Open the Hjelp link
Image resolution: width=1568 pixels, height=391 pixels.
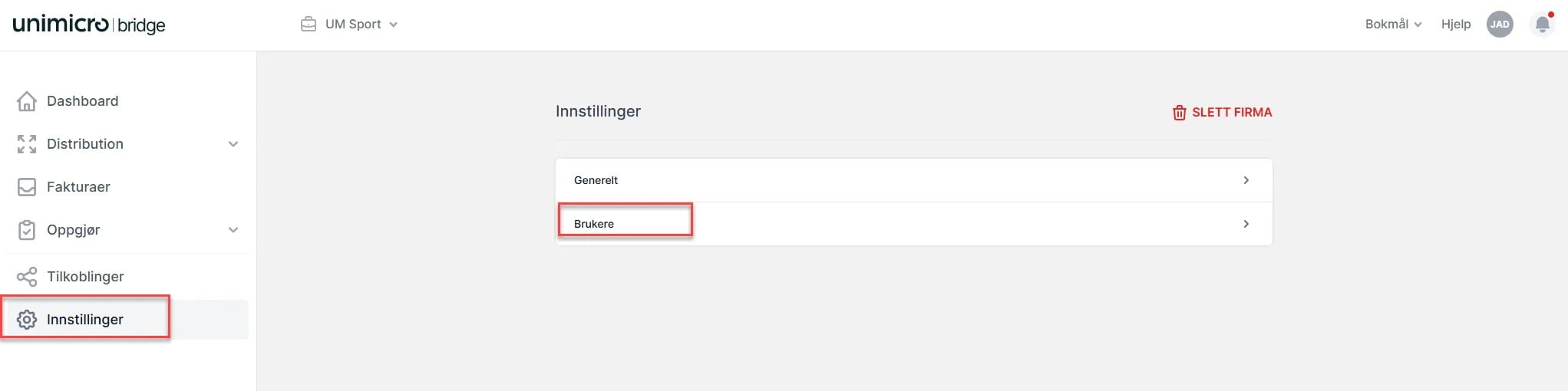(x=1456, y=25)
